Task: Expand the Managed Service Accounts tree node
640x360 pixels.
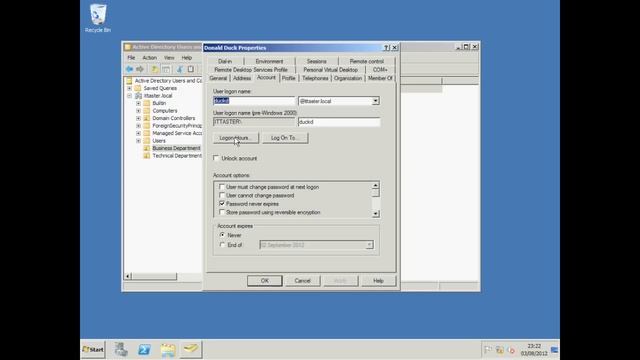Action: pos(138,133)
